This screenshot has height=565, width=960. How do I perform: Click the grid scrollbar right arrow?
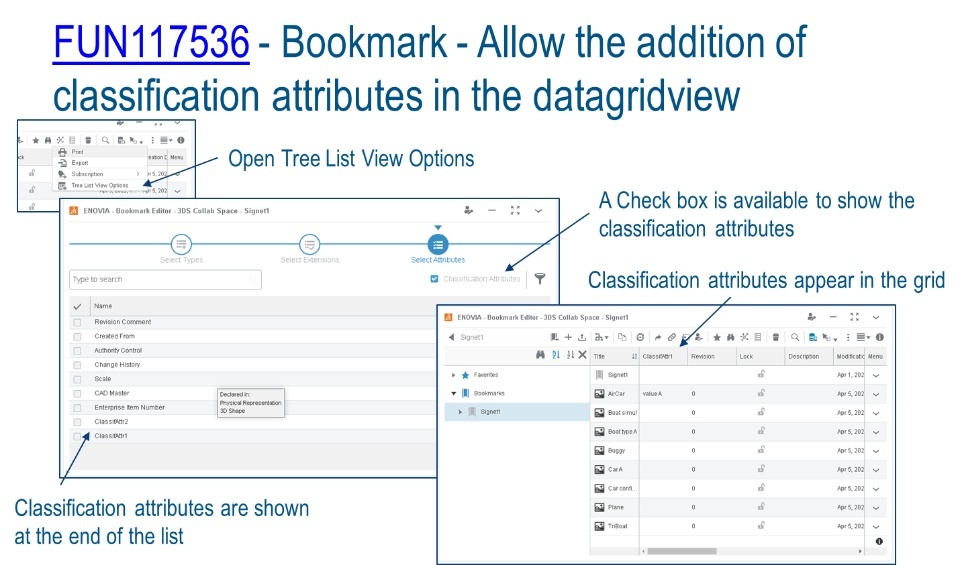(x=860, y=551)
